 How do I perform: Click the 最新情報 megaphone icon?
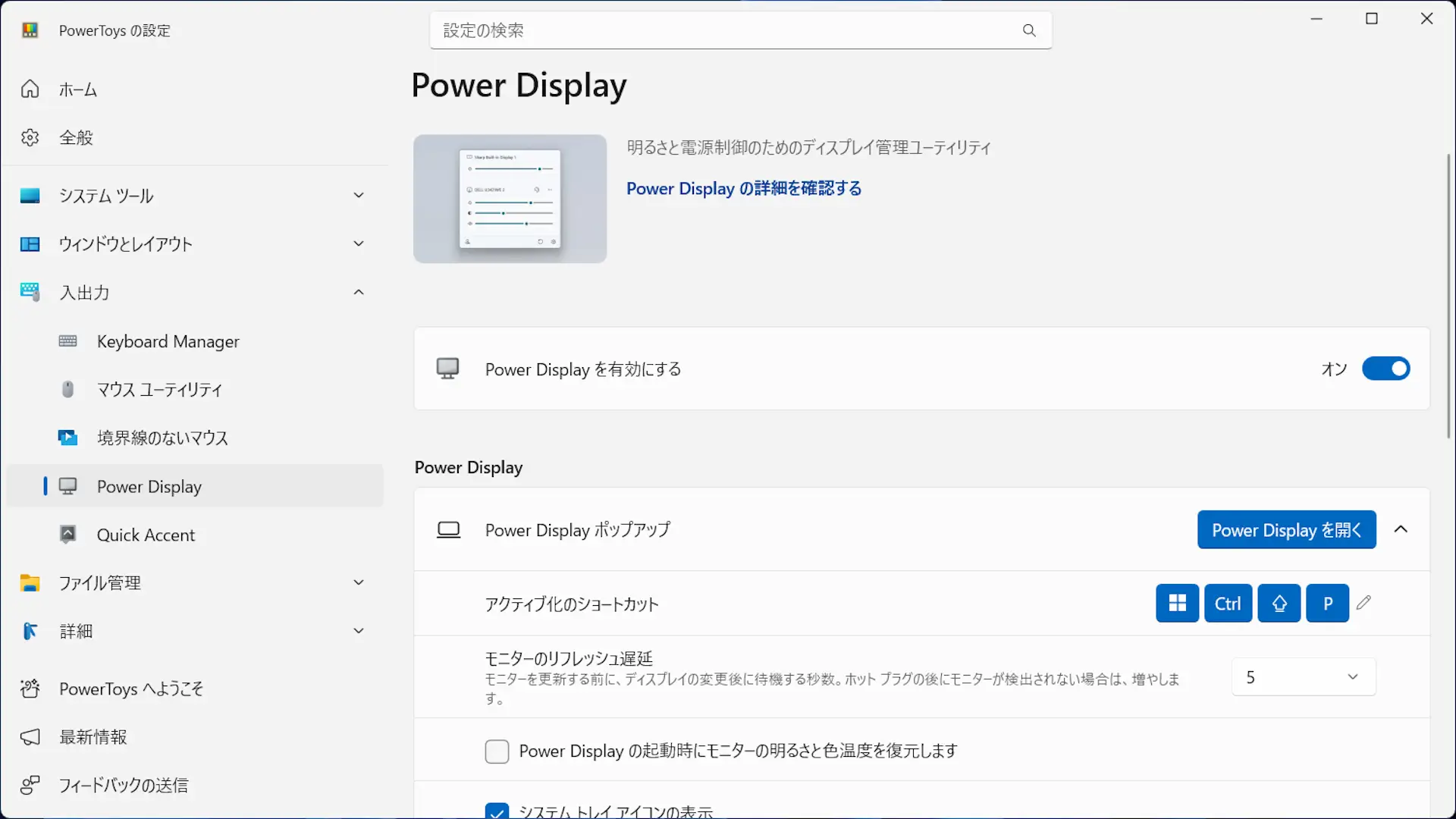pos(30,737)
